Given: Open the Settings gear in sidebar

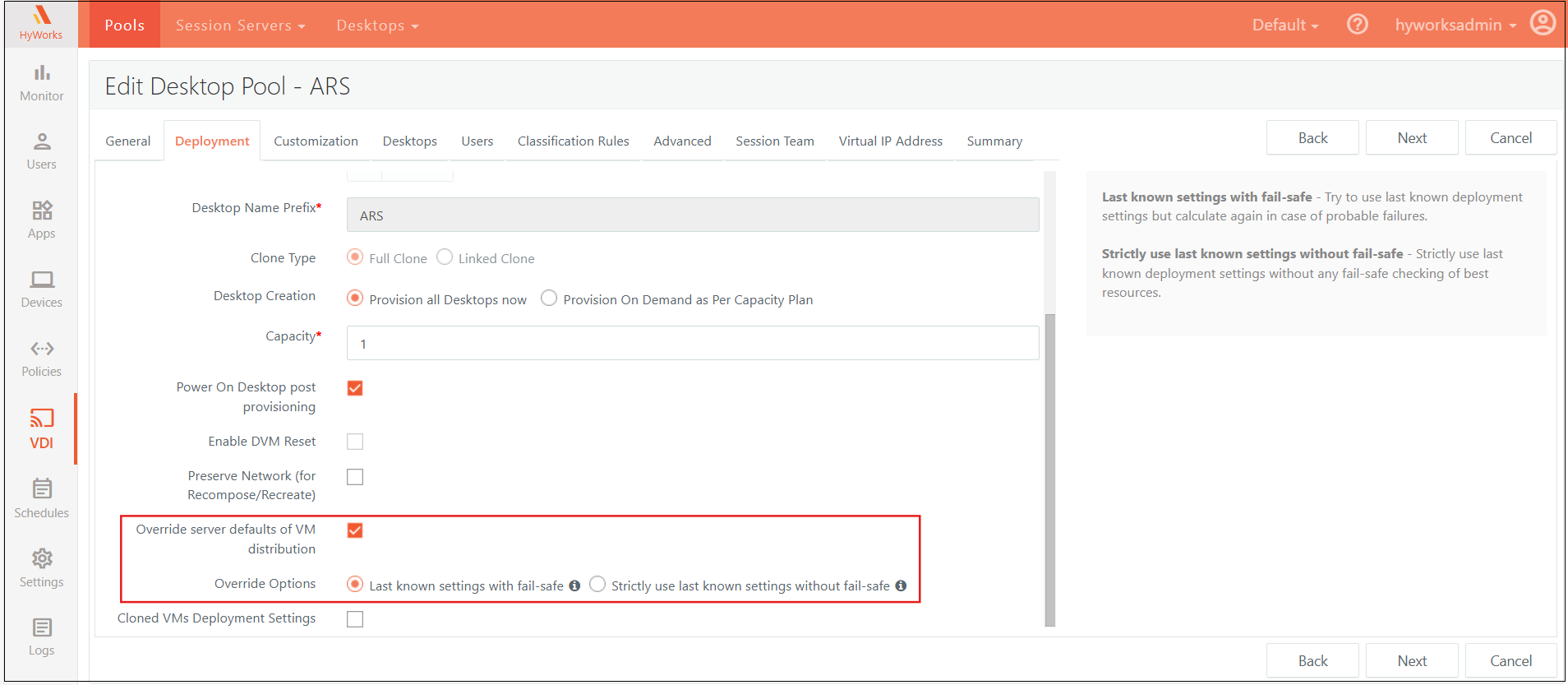Looking at the screenshot, I should click(42, 568).
